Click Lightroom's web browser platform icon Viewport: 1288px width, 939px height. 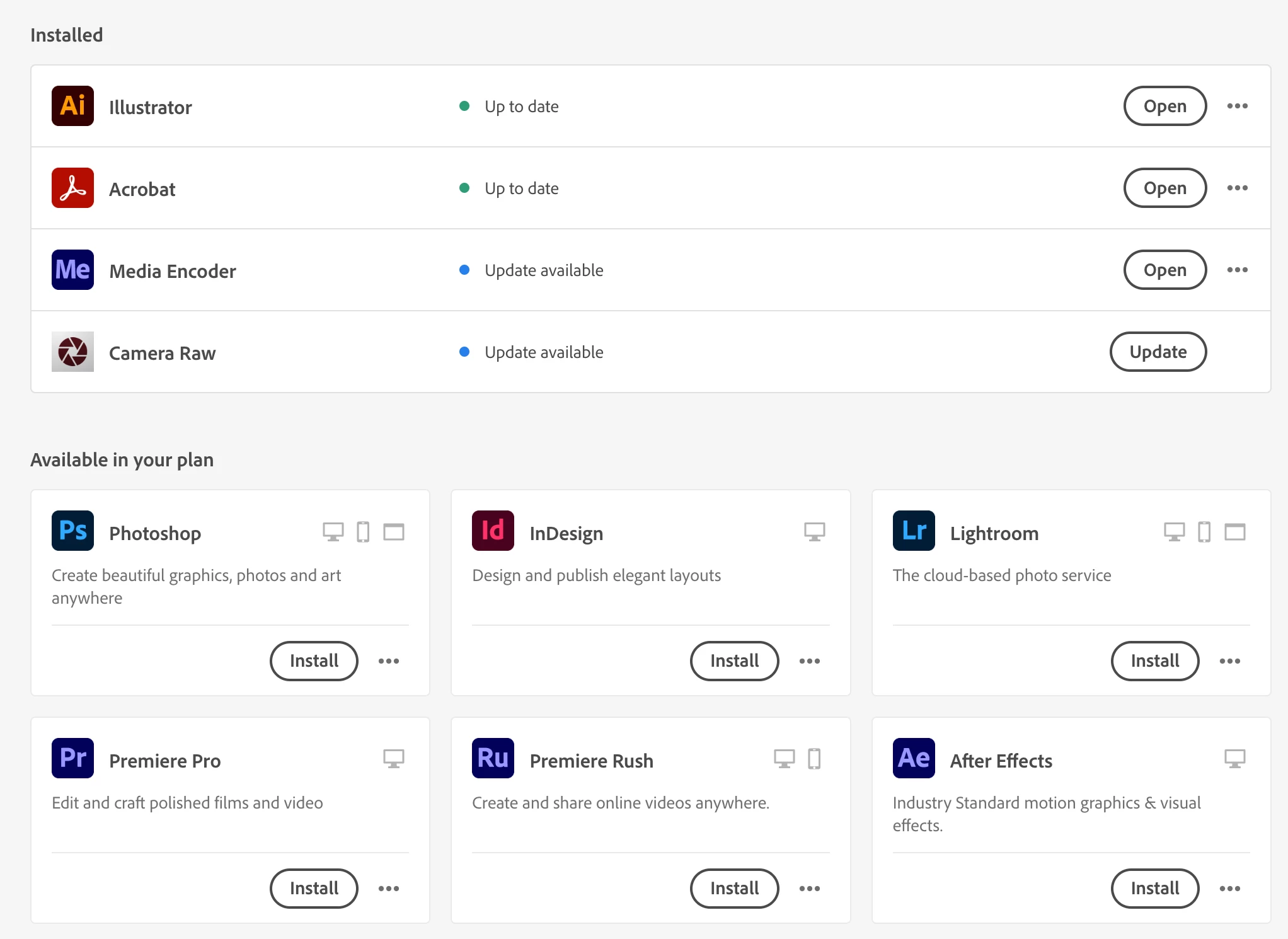point(1234,532)
